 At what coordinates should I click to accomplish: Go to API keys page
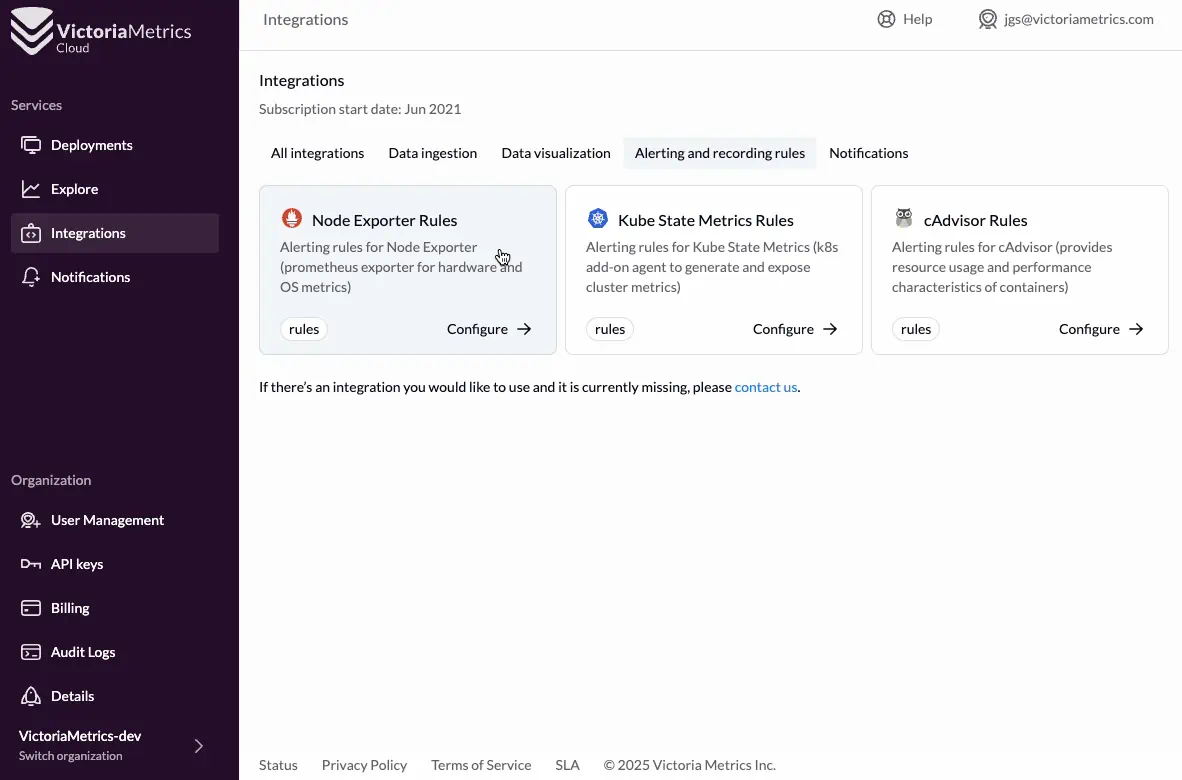(115, 564)
